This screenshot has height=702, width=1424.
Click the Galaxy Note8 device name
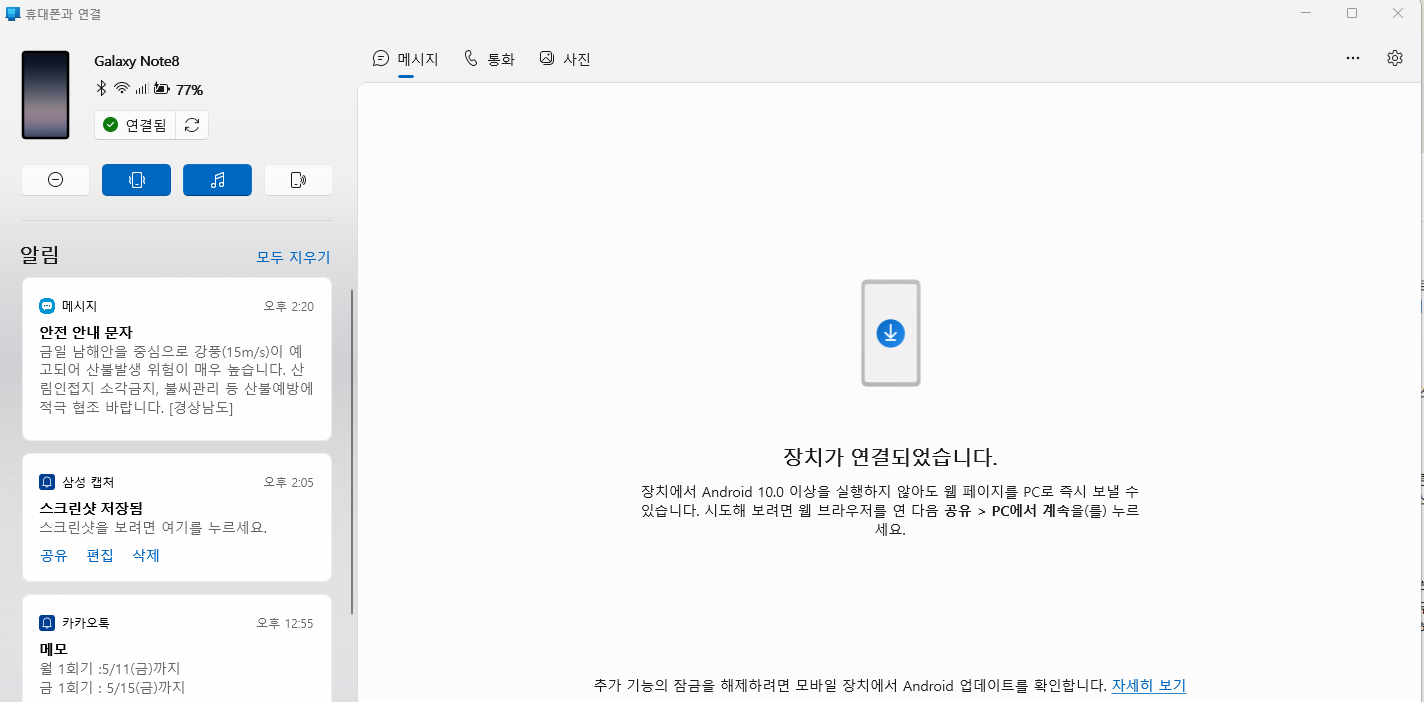137,61
